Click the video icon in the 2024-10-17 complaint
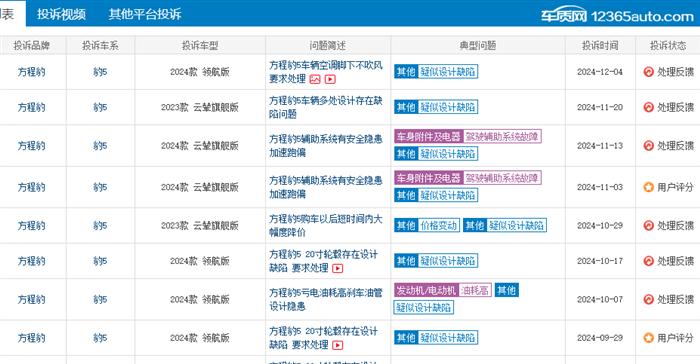 (x=338, y=268)
